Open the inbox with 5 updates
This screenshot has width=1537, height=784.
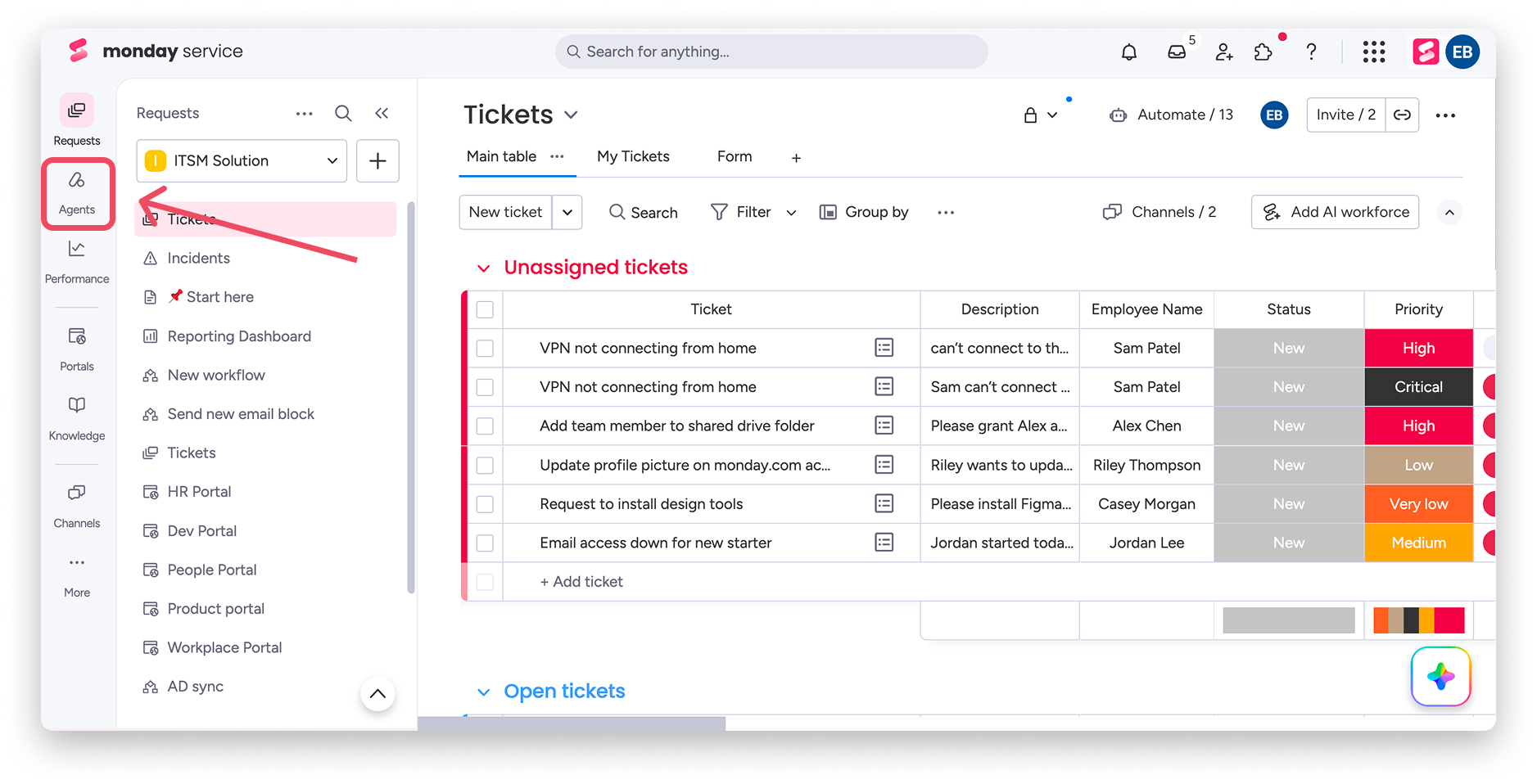(x=1178, y=52)
